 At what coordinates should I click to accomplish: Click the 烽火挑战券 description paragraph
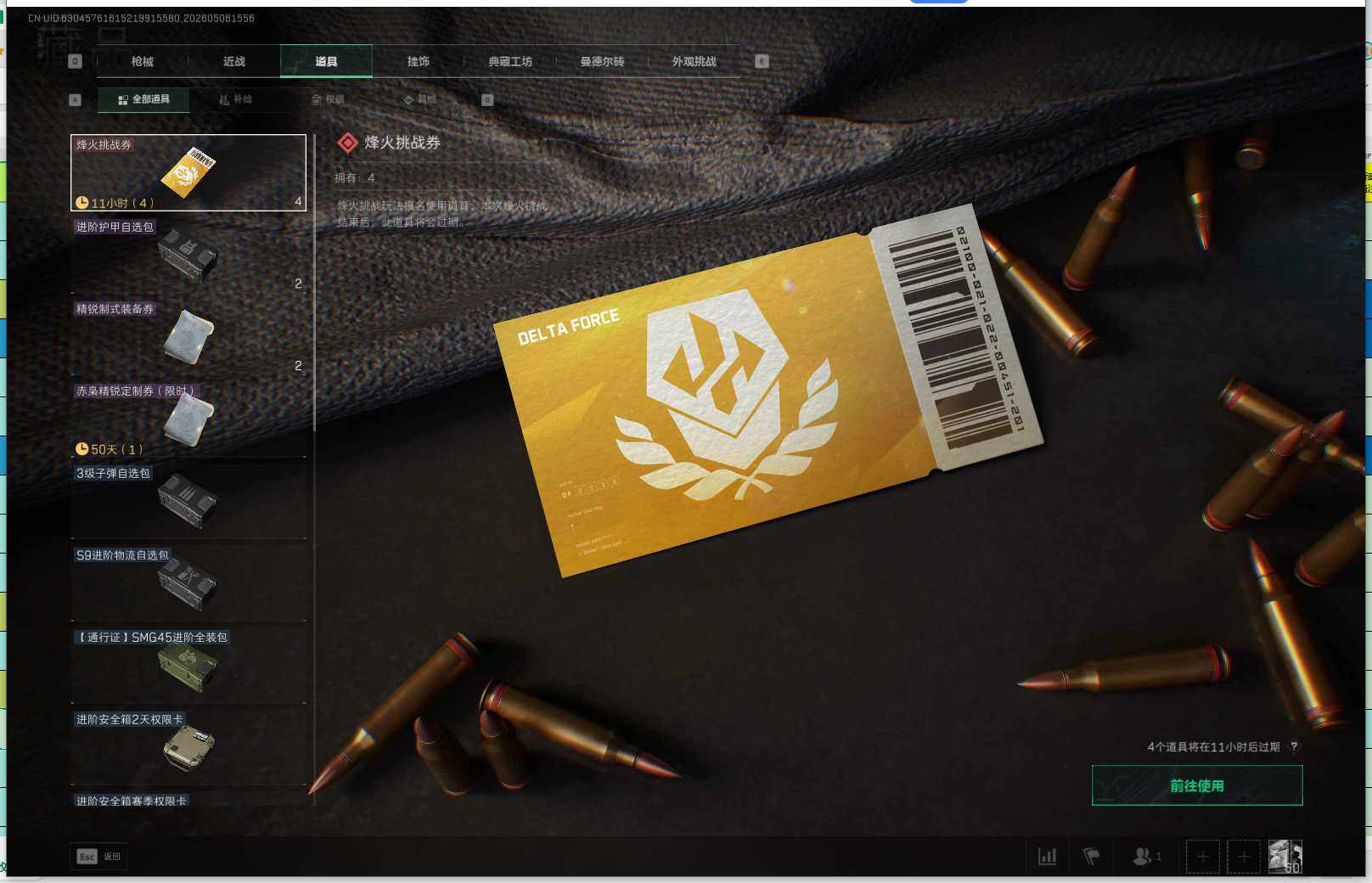tap(442, 214)
